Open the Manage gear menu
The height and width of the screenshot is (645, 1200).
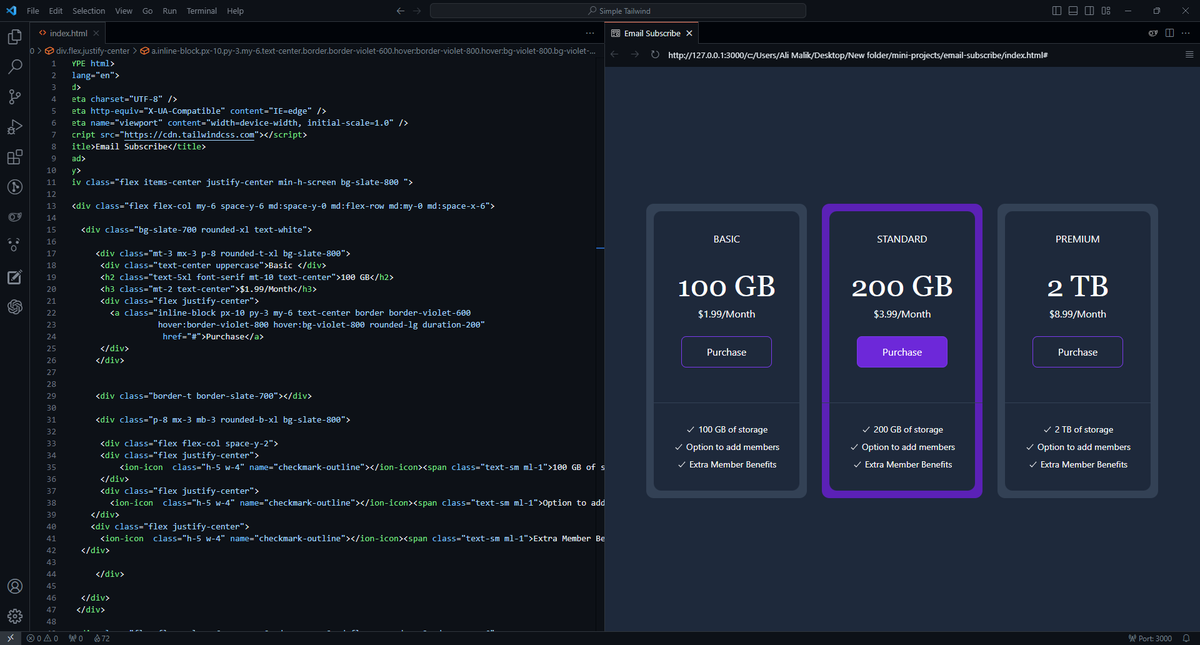pos(15,616)
